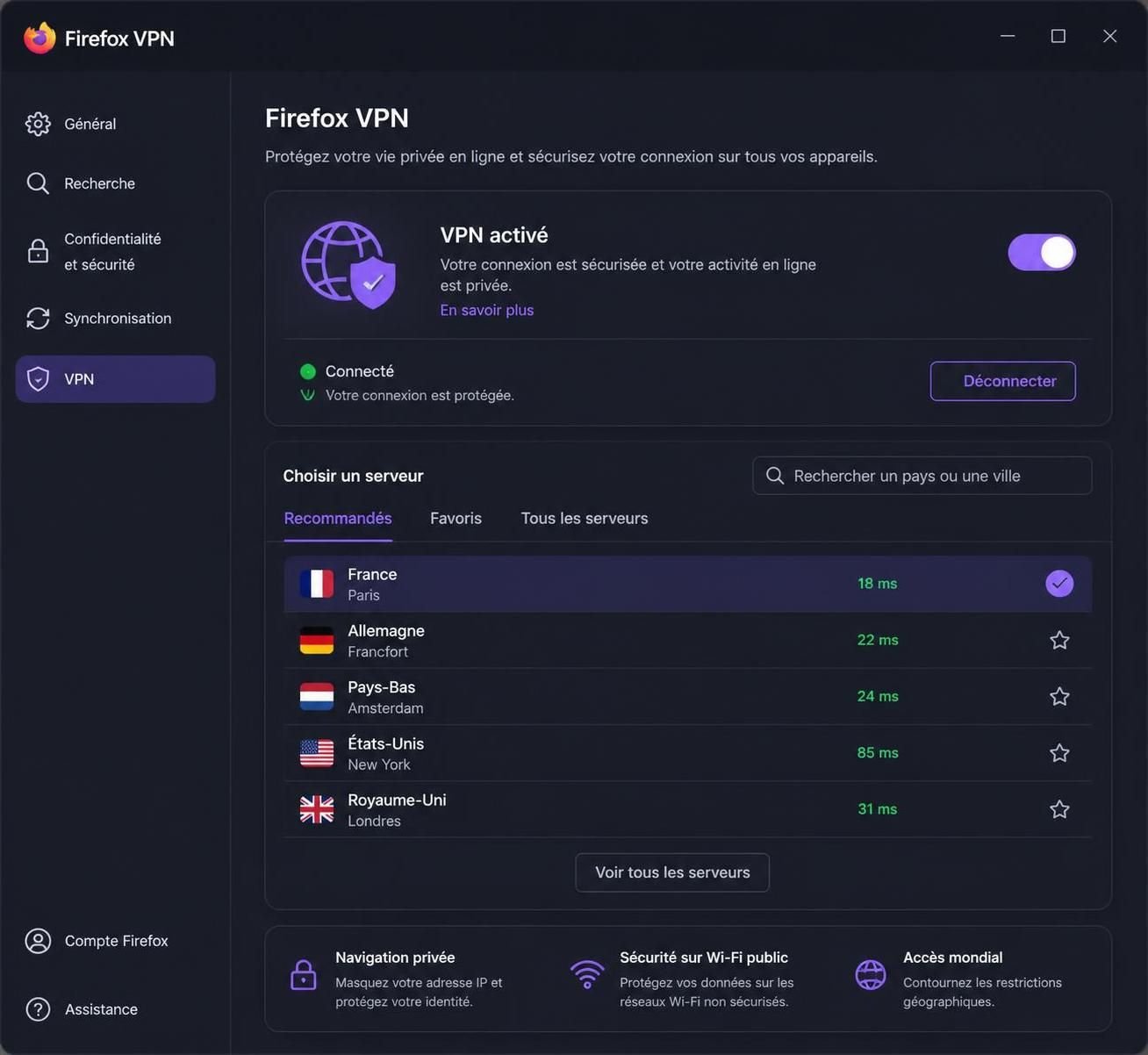This screenshot has width=1148, height=1055.
Task: Click the Accès mondial heading
Action: [x=953, y=958]
